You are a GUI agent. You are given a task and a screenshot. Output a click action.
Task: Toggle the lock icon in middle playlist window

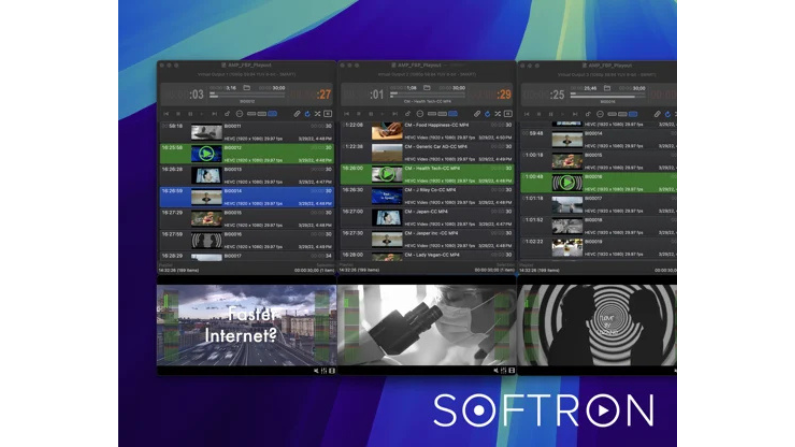408,114
